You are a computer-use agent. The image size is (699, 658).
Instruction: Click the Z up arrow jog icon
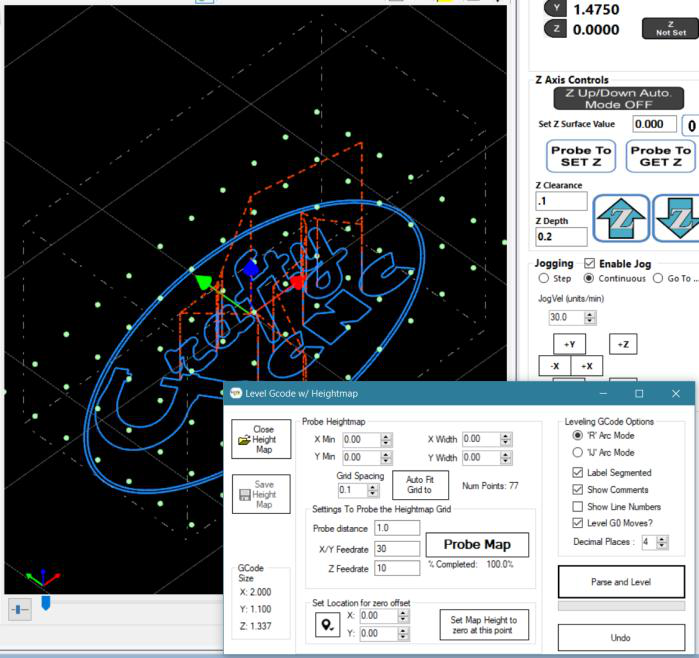pyautogui.click(x=621, y=218)
